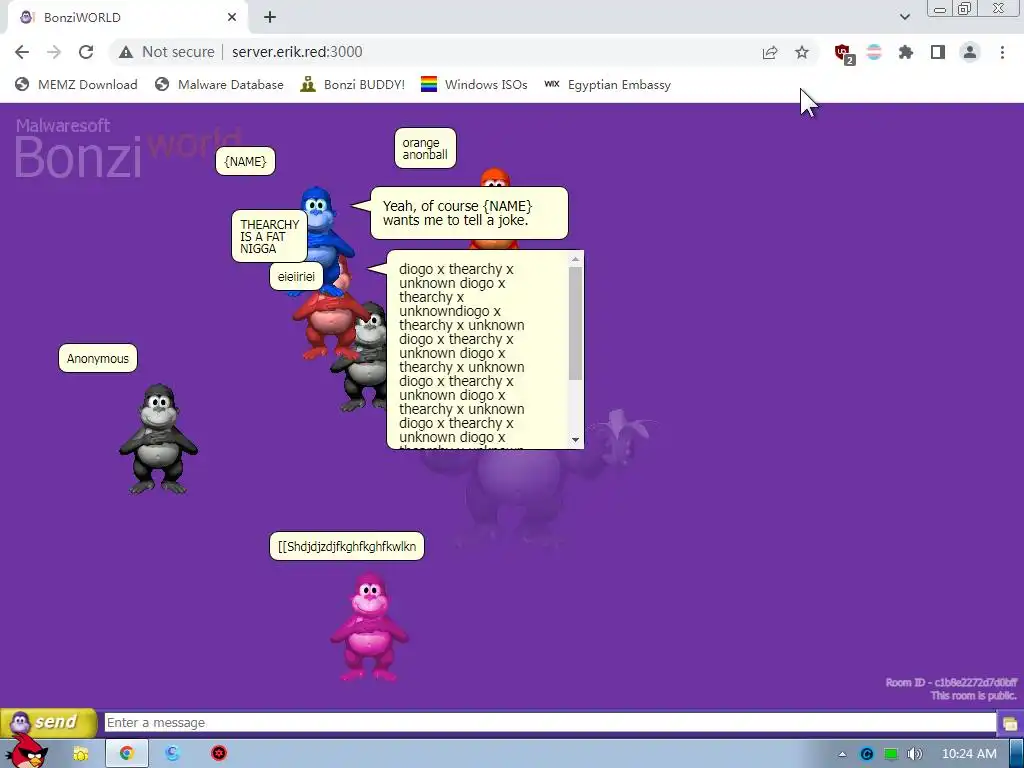Reload the BonziWORLD page
This screenshot has height=768, width=1024.
coord(86,52)
